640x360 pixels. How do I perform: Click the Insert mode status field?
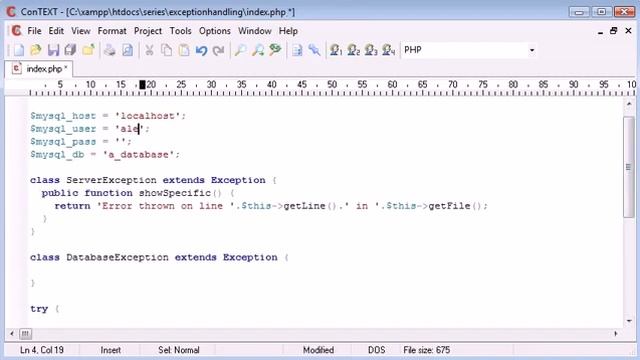tap(110, 350)
